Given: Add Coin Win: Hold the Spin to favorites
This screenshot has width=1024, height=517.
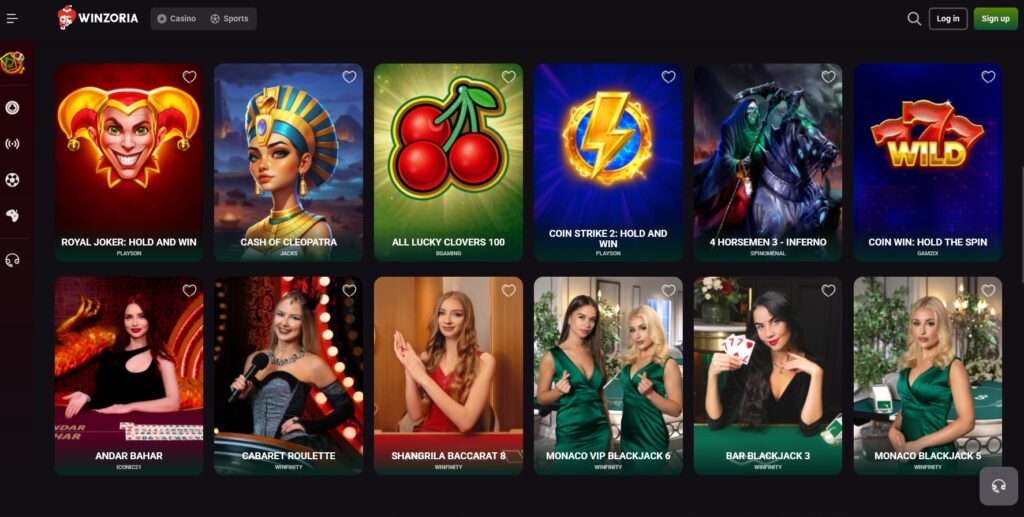Looking at the screenshot, I should click(x=988, y=77).
